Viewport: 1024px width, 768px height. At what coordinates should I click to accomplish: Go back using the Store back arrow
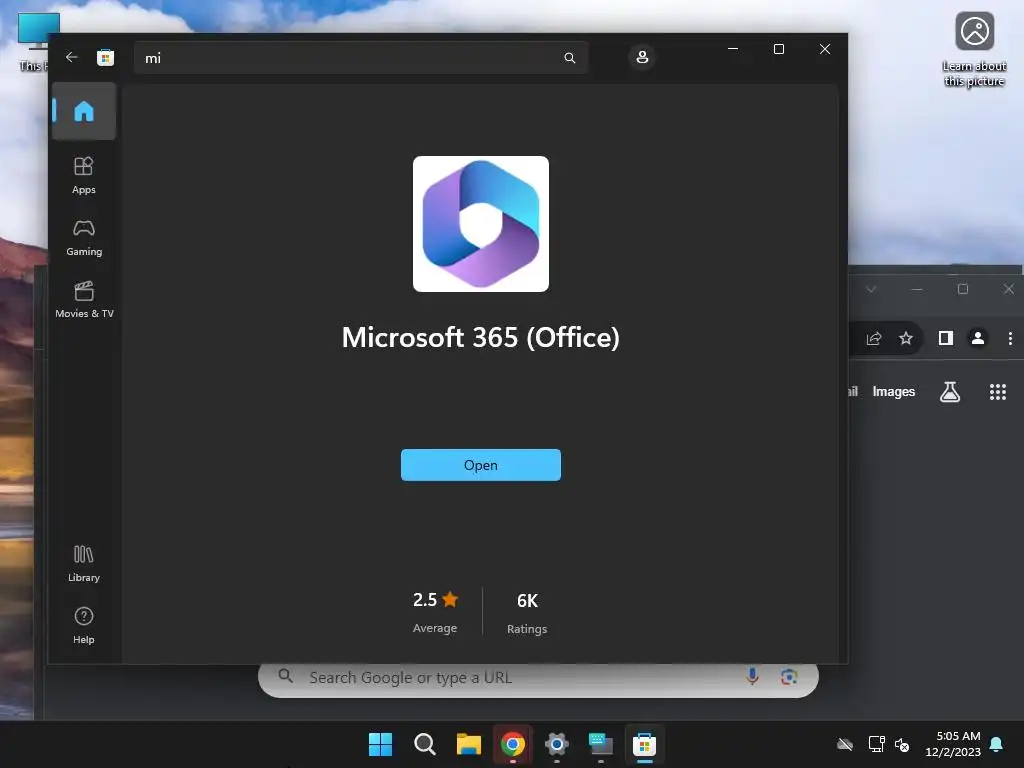tap(71, 57)
